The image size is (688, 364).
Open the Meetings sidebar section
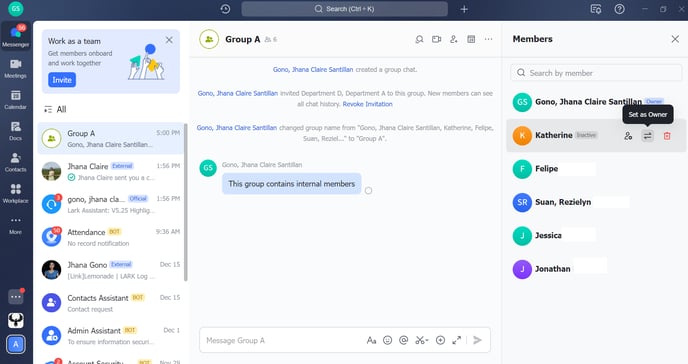coord(15,68)
